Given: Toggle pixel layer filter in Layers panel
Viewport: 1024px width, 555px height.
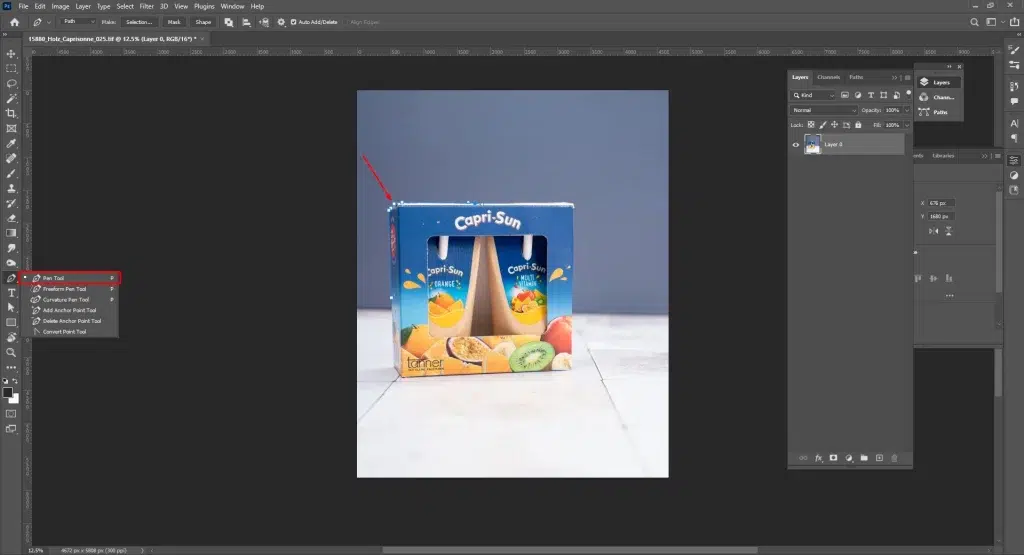Looking at the screenshot, I should tap(845, 95).
